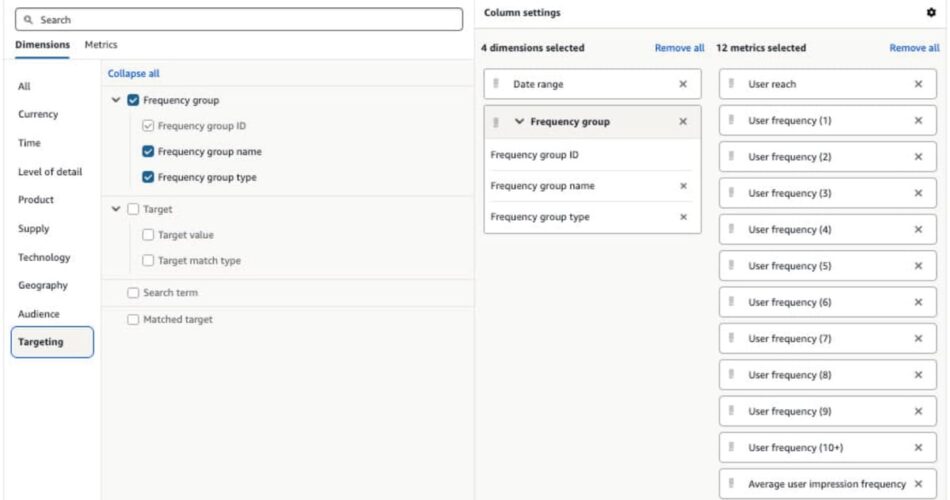Remove all selected metrics
The width and height of the screenshot is (950, 500).
pyautogui.click(x=914, y=48)
